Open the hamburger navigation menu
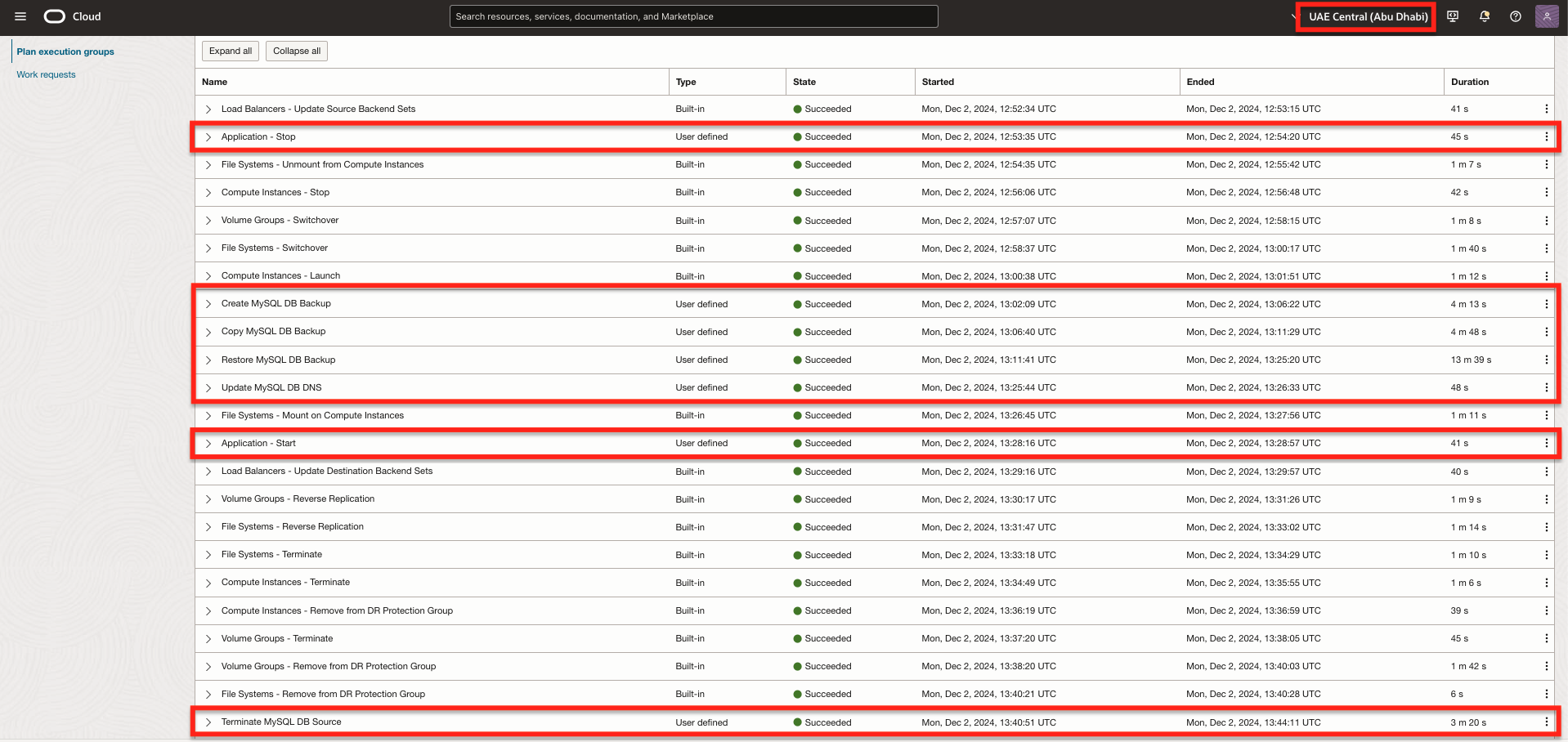 [20, 16]
